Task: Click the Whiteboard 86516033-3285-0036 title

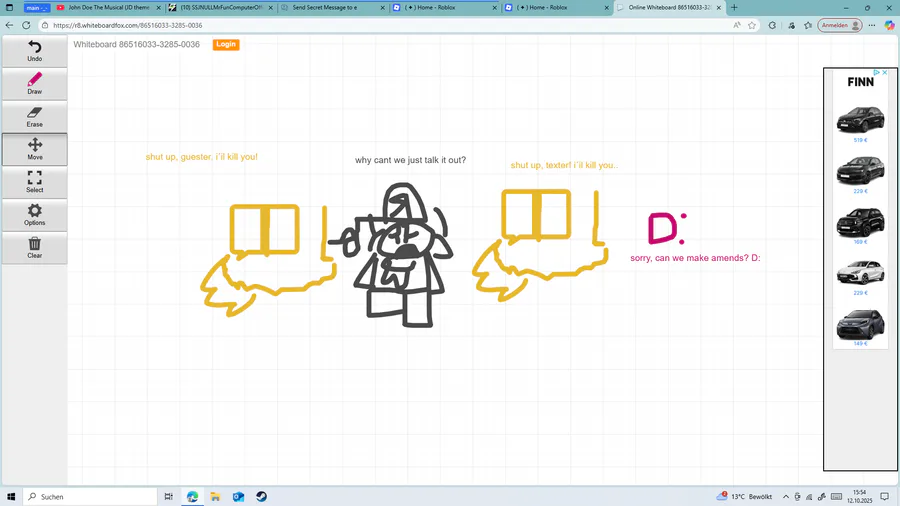Action: tap(137, 44)
